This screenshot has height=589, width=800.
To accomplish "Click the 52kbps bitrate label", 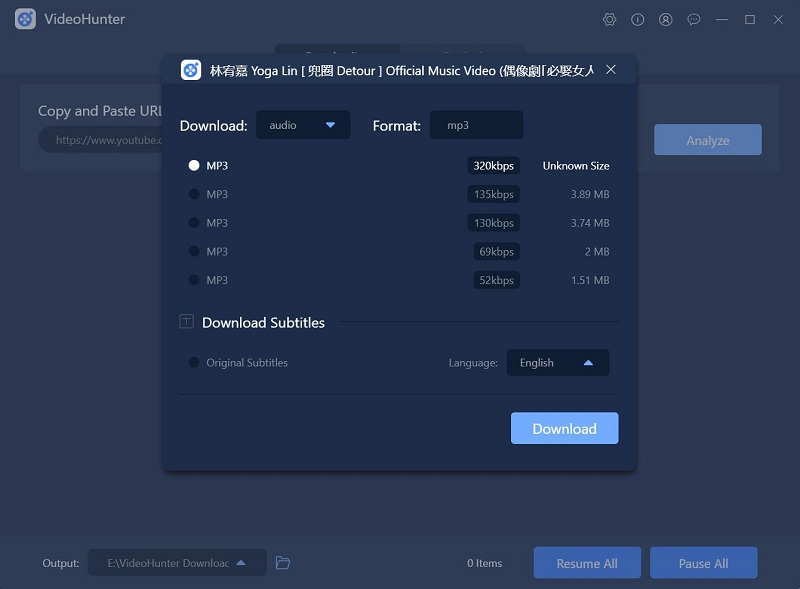I will click(x=496, y=280).
